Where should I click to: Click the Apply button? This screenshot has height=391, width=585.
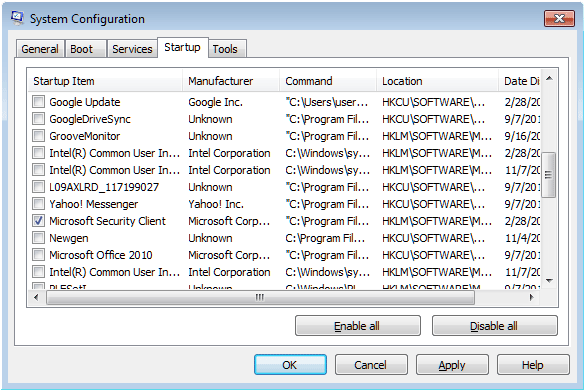click(452, 365)
